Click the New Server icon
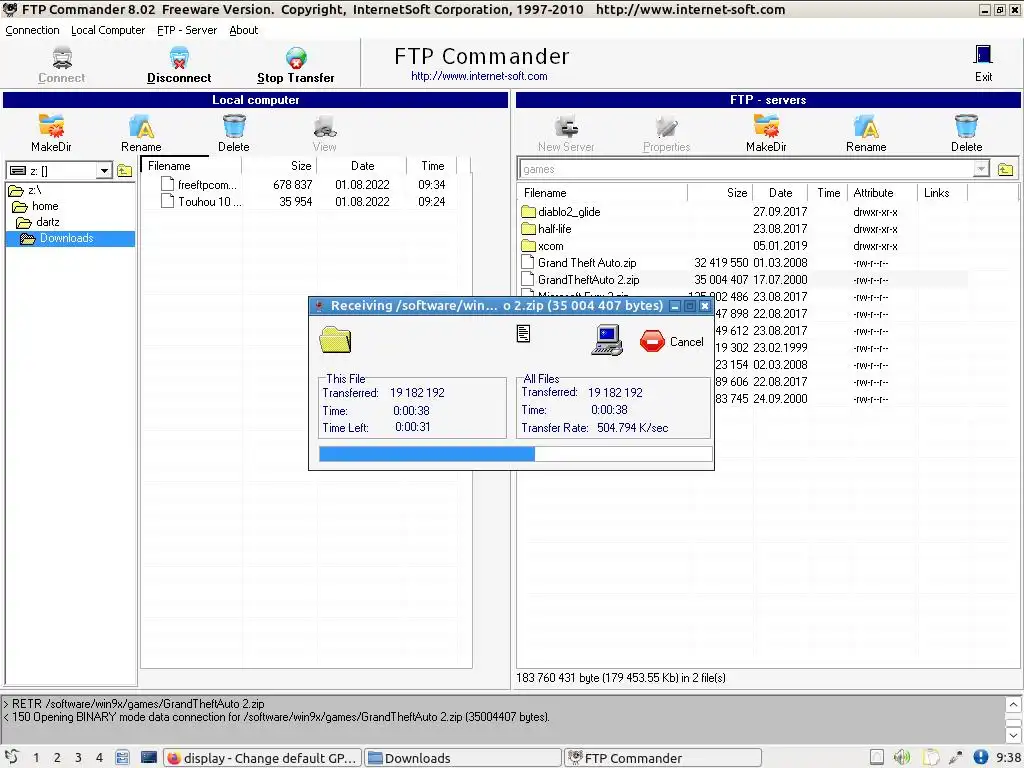The height and width of the screenshot is (768, 1024). click(x=566, y=126)
